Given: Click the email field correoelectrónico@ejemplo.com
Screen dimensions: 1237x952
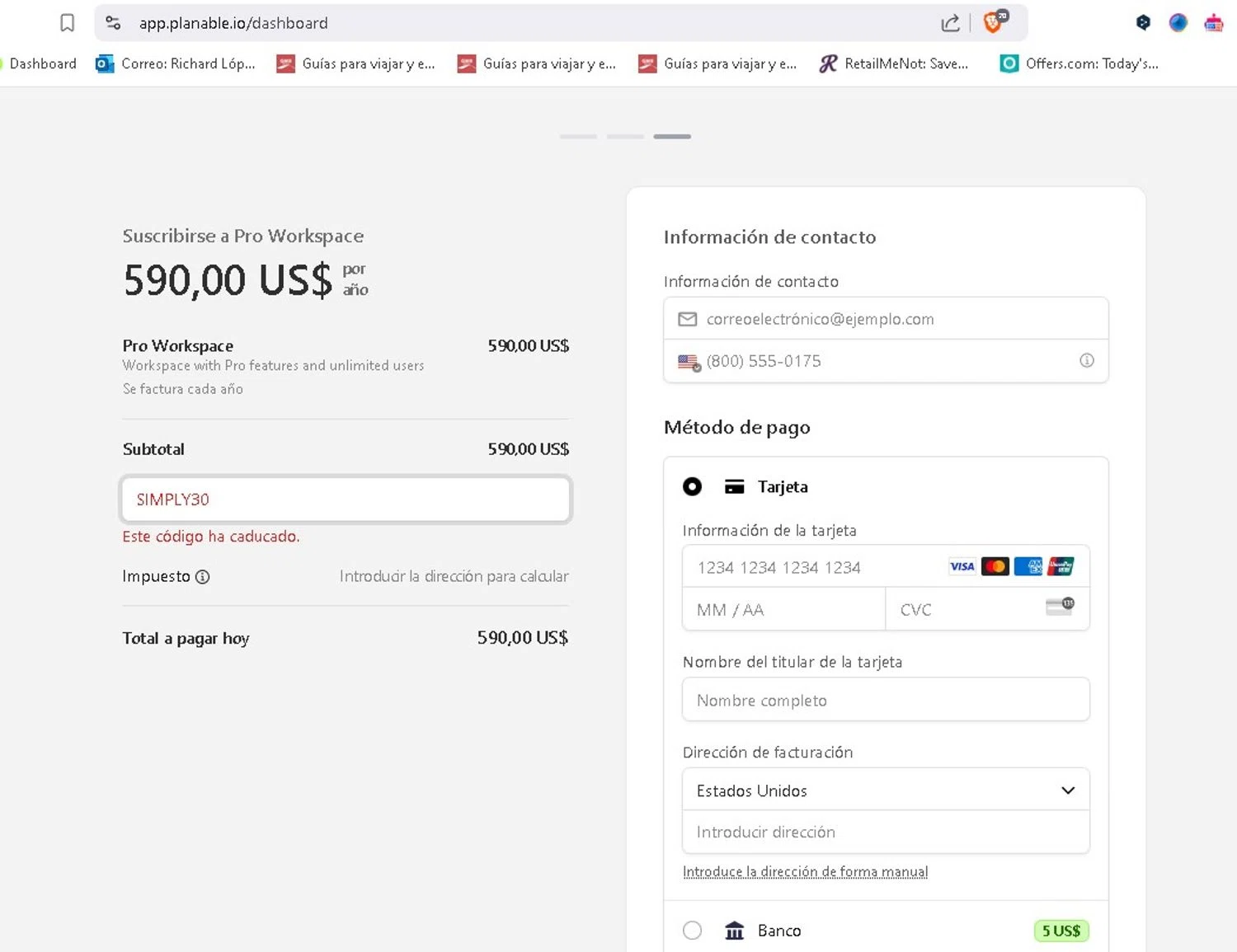Looking at the screenshot, I should point(886,319).
